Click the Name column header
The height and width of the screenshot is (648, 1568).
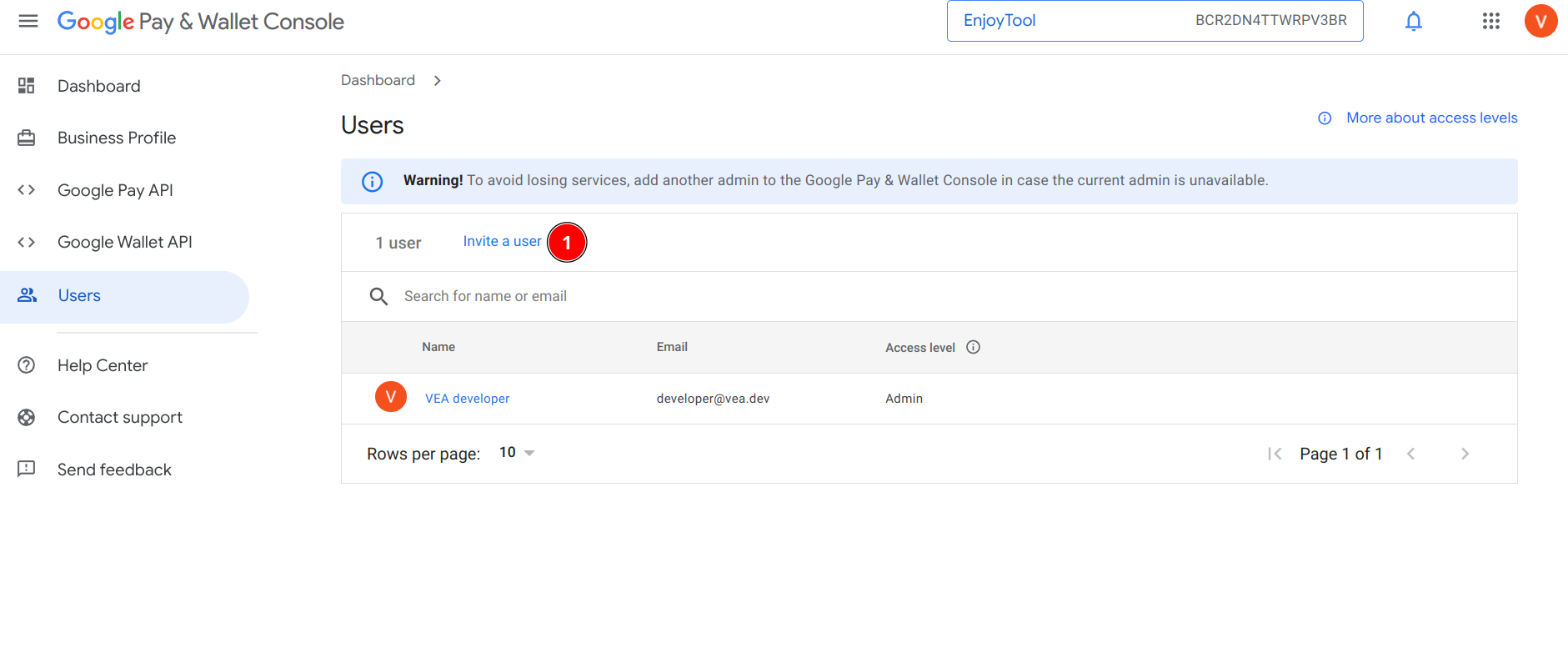[x=438, y=347]
